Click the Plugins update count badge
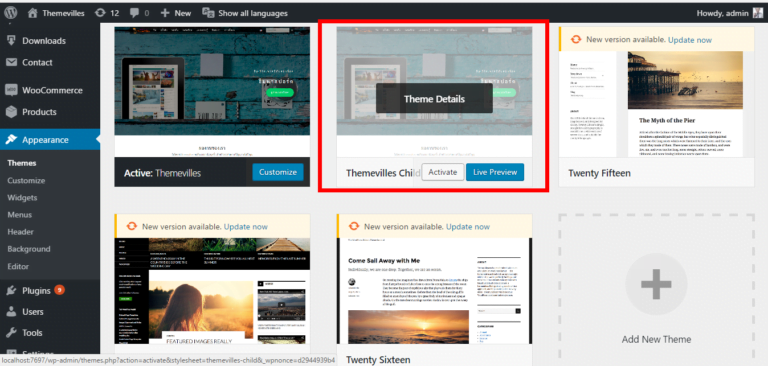 (x=59, y=290)
